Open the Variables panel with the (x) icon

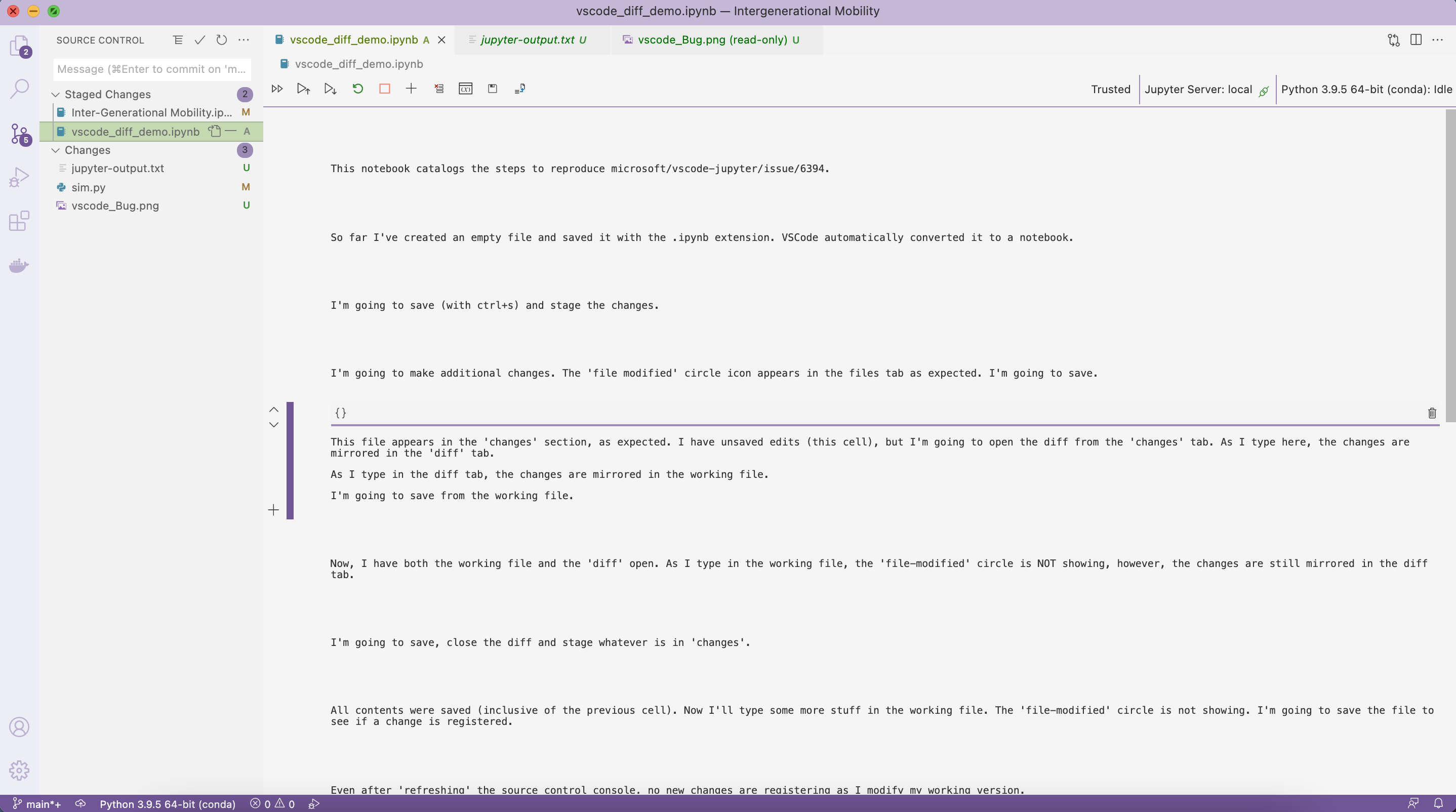coord(466,88)
